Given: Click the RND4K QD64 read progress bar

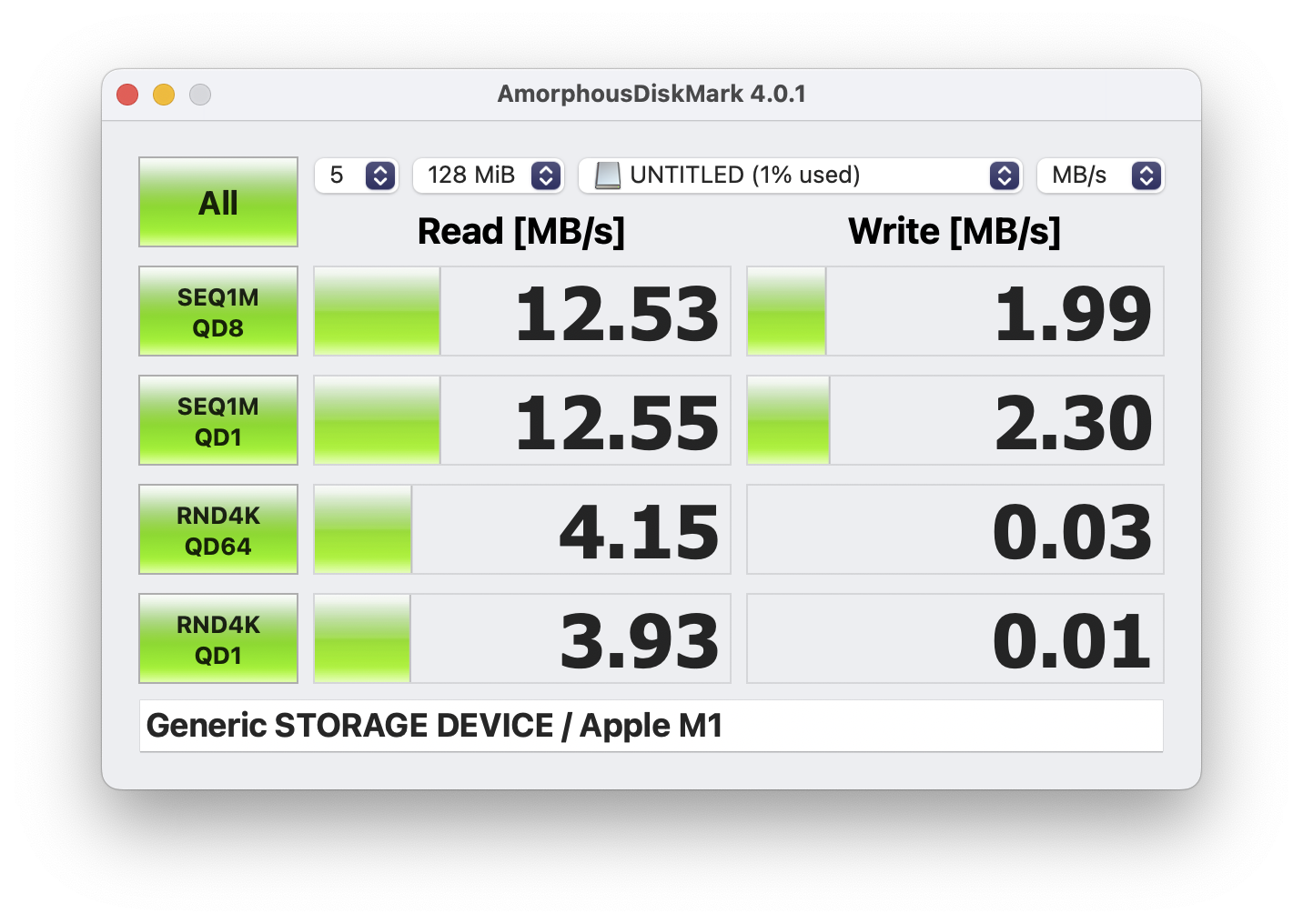Looking at the screenshot, I should point(363,529).
